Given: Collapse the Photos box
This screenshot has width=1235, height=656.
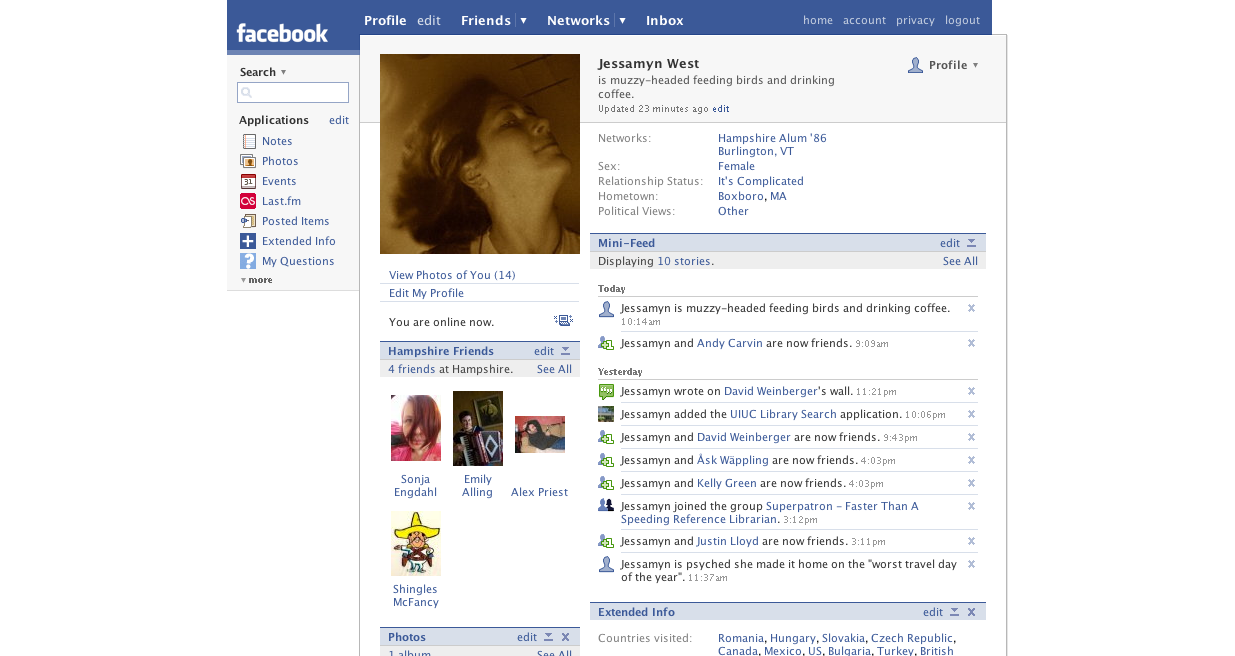Looking at the screenshot, I should coord(548,637).
